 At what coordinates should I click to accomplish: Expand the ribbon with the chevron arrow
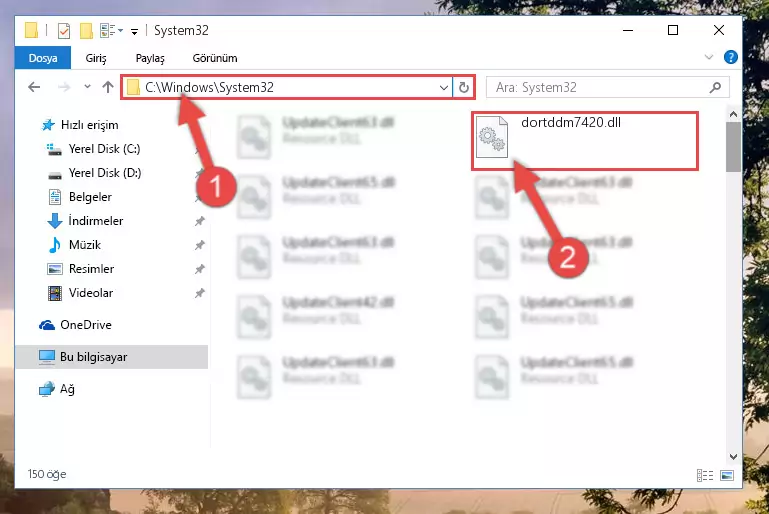coord(709,57)
